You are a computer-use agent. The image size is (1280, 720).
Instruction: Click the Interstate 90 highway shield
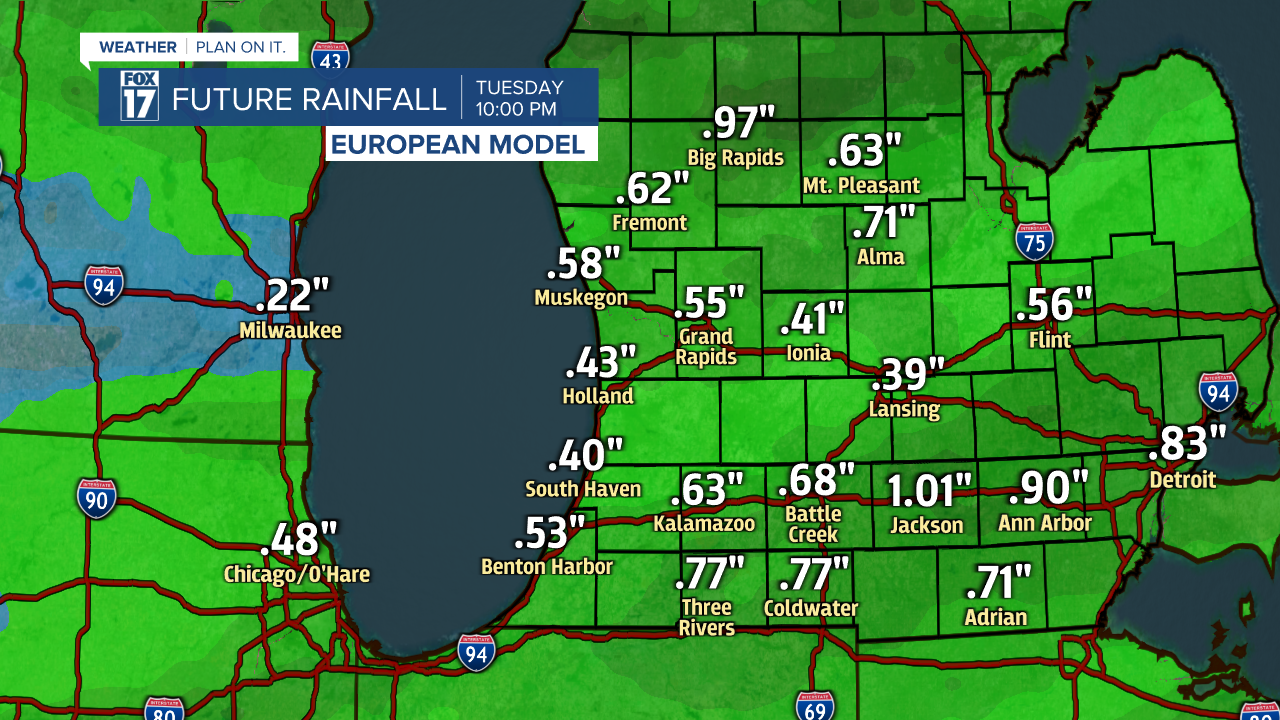(x=96, y=498)
